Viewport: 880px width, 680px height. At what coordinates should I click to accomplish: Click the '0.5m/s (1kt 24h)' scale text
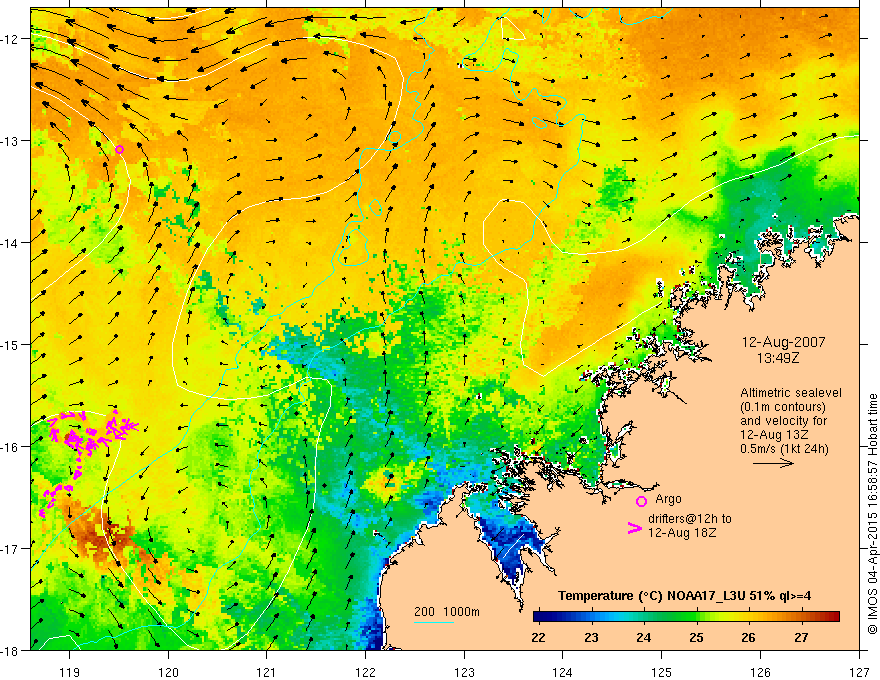click(x=784, y=448)
